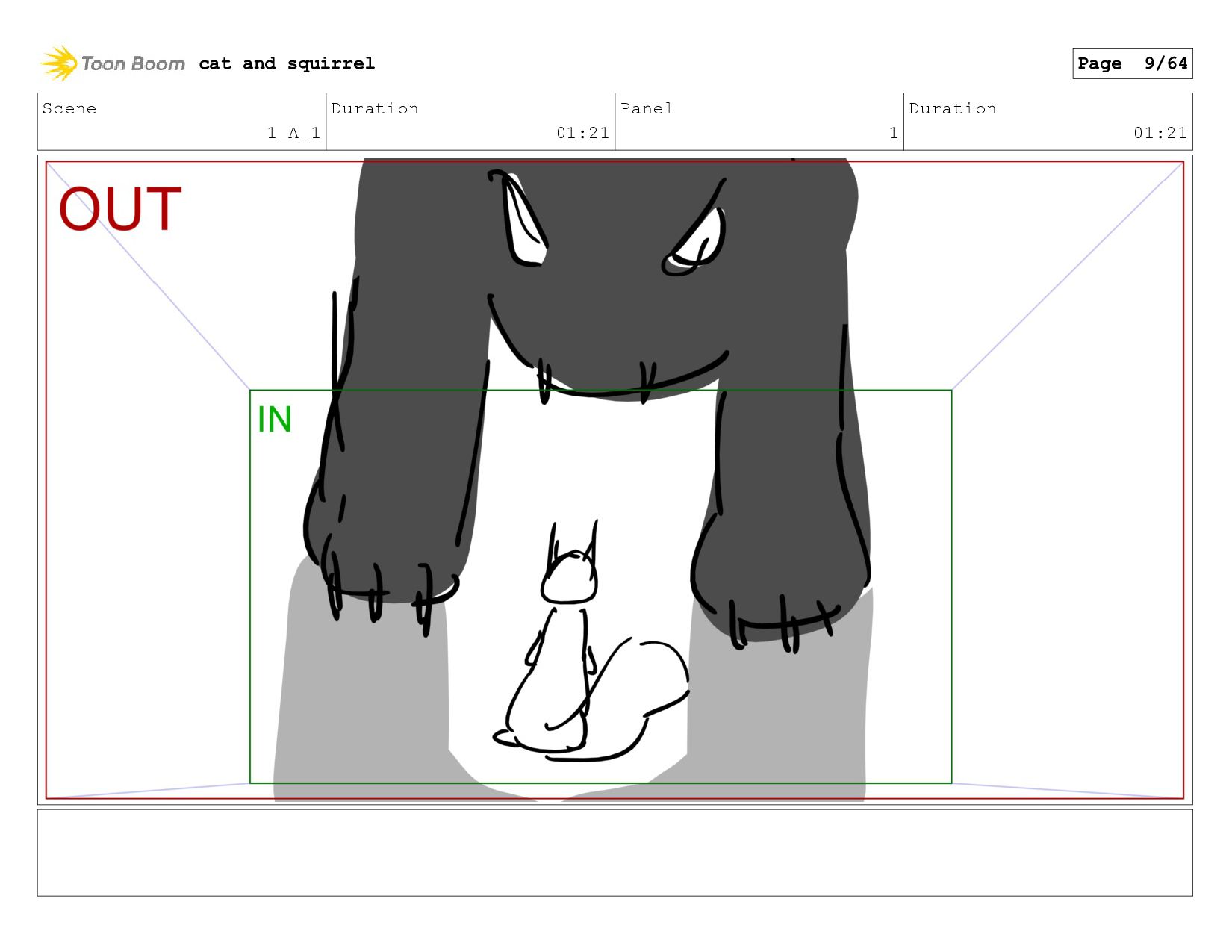Click the green 'IN' camera label
This screenshot has height=952, width=1232.
pos(274,420)
